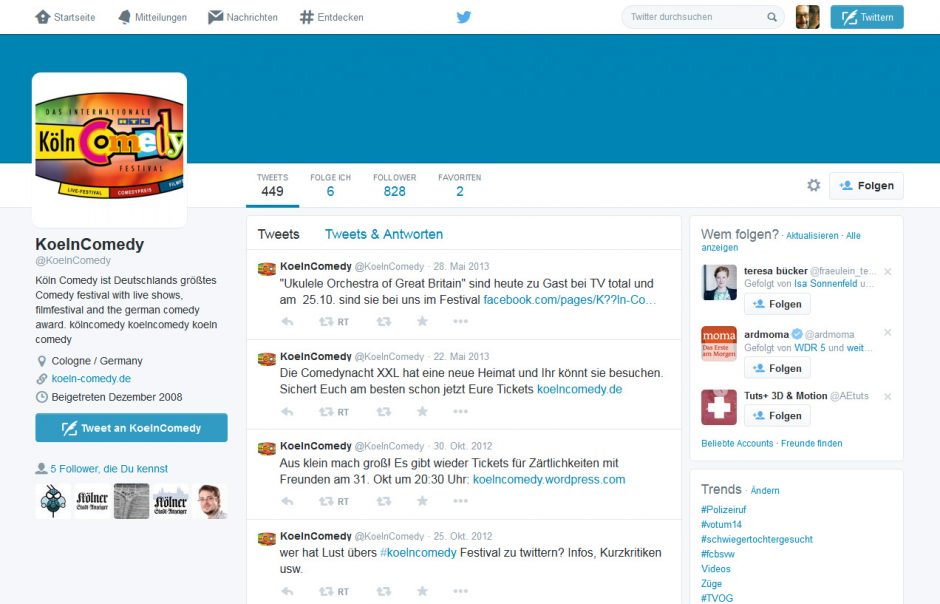Follow KoelnComedy with the header Folgen button
Viewport: 940px width, 604px height.
866,186
